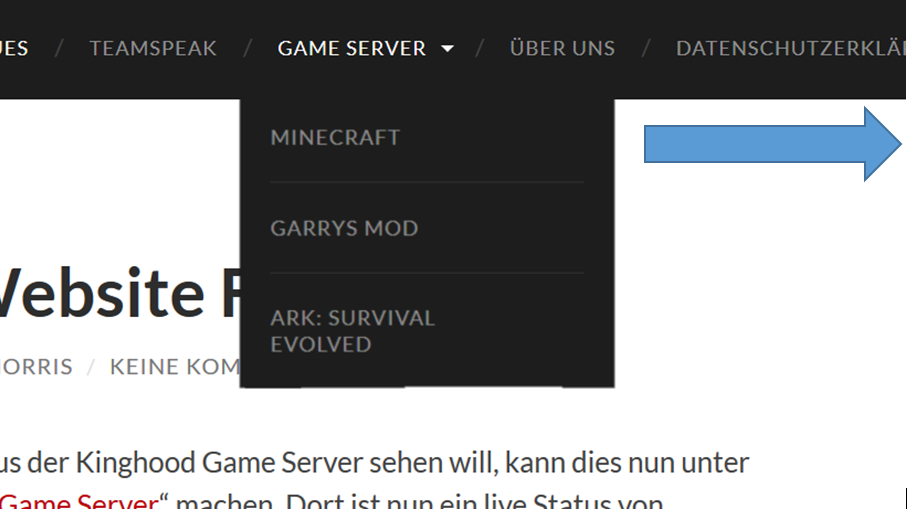
Task: Go to the ÜBER UNS page
Action: click(x=562, y=48)
